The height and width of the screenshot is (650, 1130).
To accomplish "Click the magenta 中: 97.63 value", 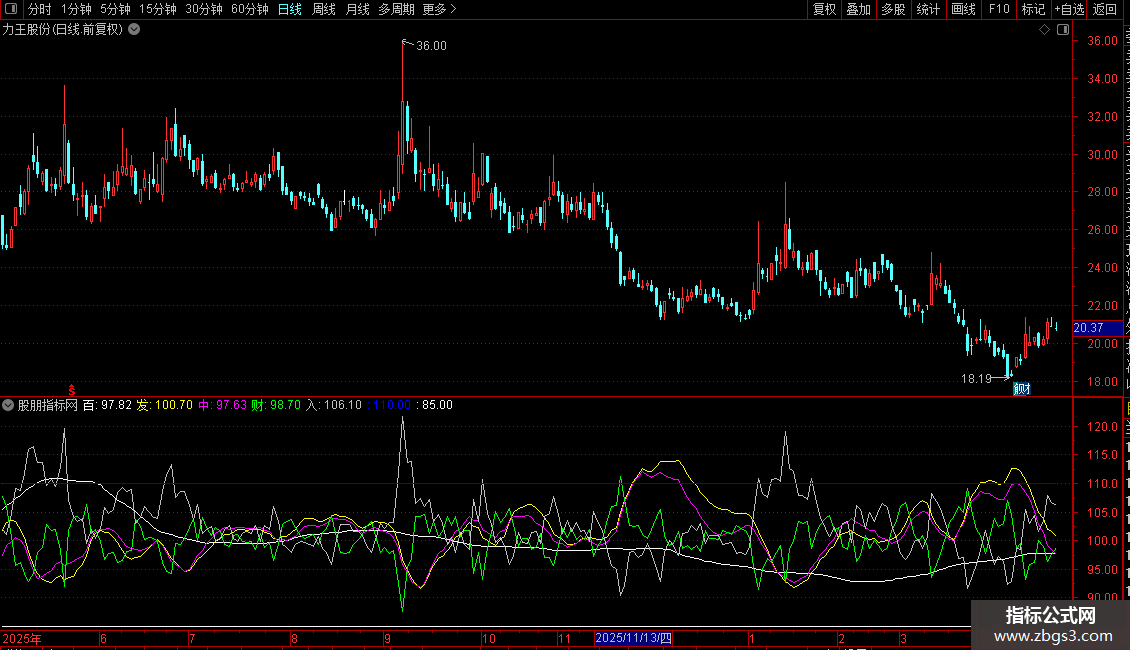I will pyautogui.click(x=223, y=405).
